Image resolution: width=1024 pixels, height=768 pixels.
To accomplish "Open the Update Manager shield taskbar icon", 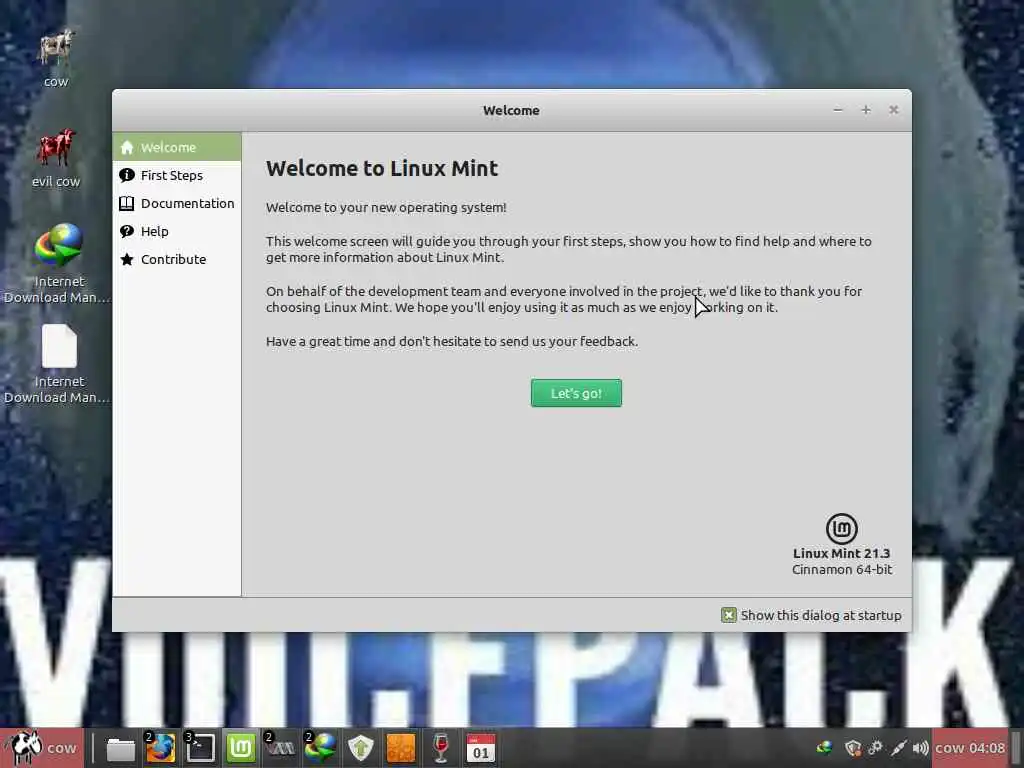I will coord(360,748).
